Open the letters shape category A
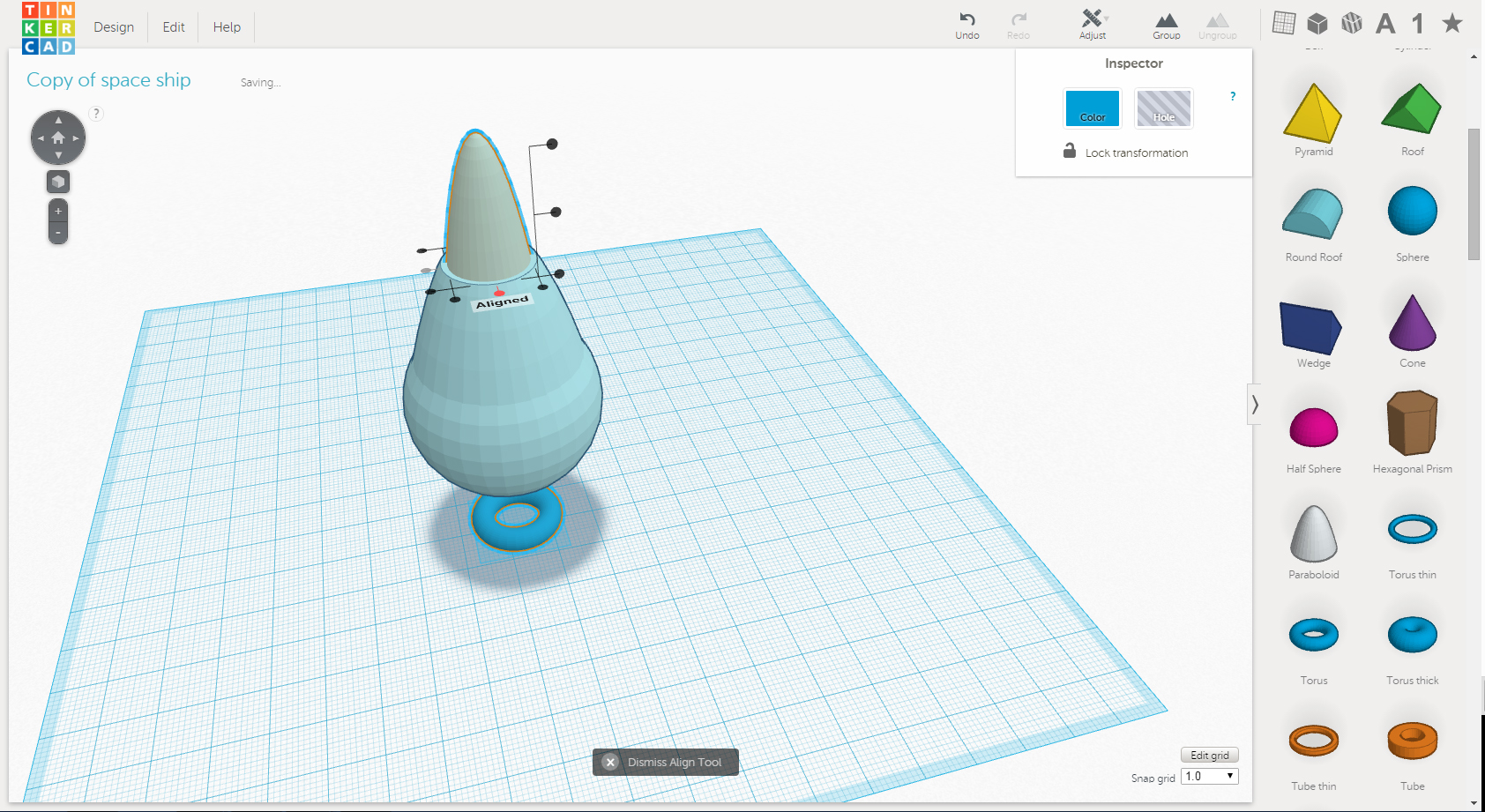The image size is (1485, 812). tap(1385, 24)
